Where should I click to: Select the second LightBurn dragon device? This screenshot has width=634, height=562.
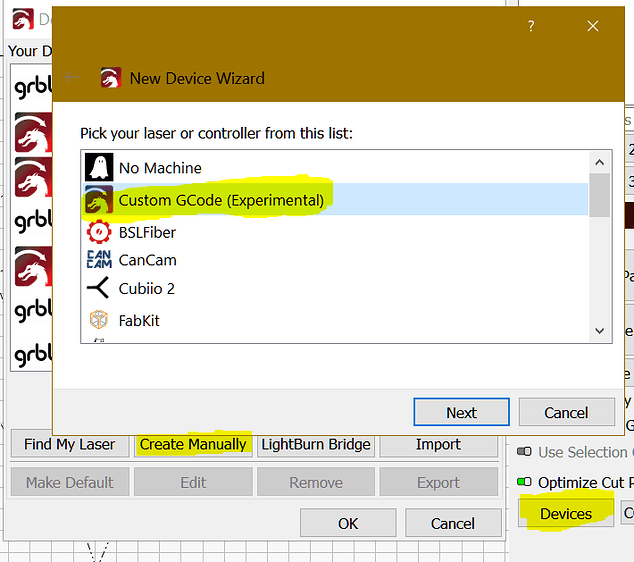pos(32,177)
